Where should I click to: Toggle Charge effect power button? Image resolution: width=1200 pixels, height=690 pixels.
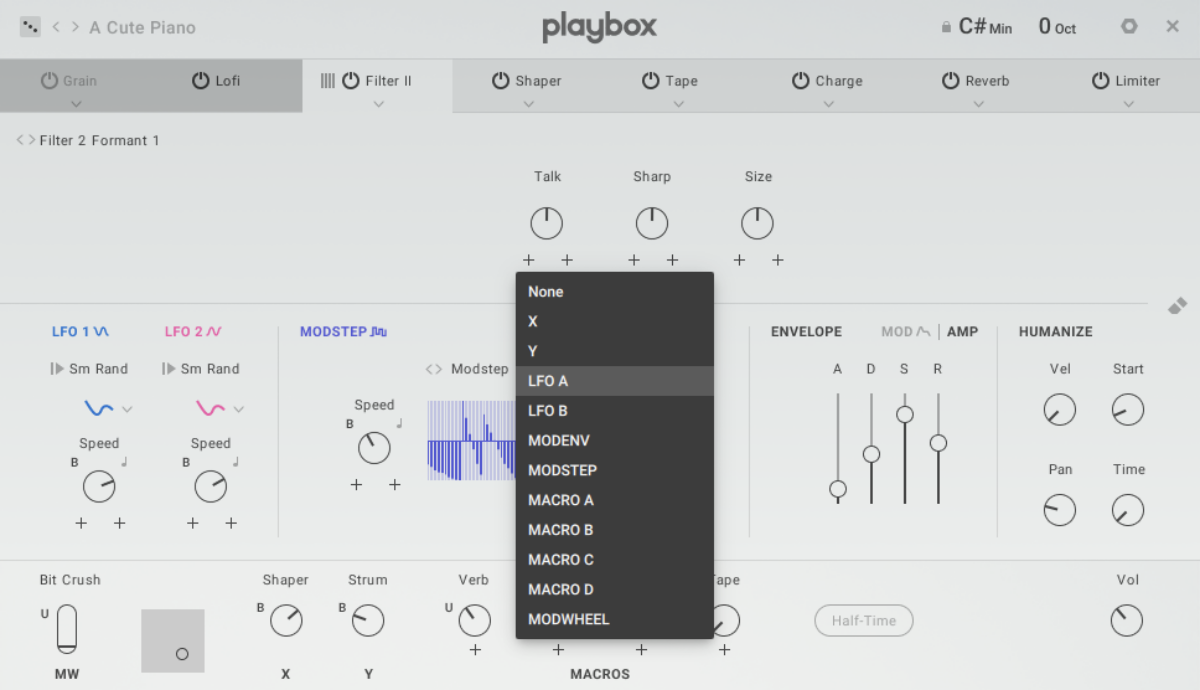[x=801, y=81]
